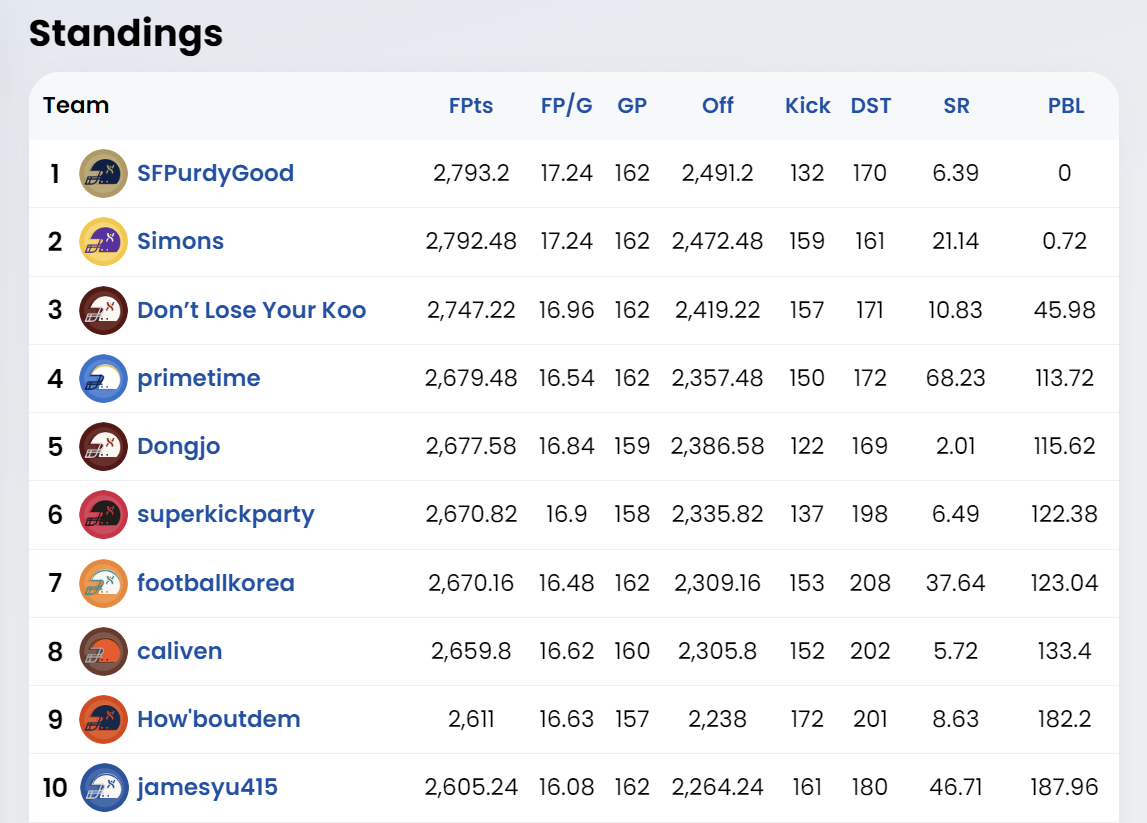
Task: Sort standings by SR column
Action: [956, 106]
